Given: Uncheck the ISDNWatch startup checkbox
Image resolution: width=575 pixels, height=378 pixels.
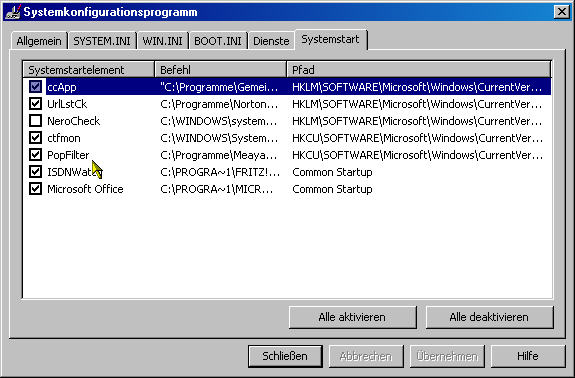Looking at the screenshot, I should (35, 172).
